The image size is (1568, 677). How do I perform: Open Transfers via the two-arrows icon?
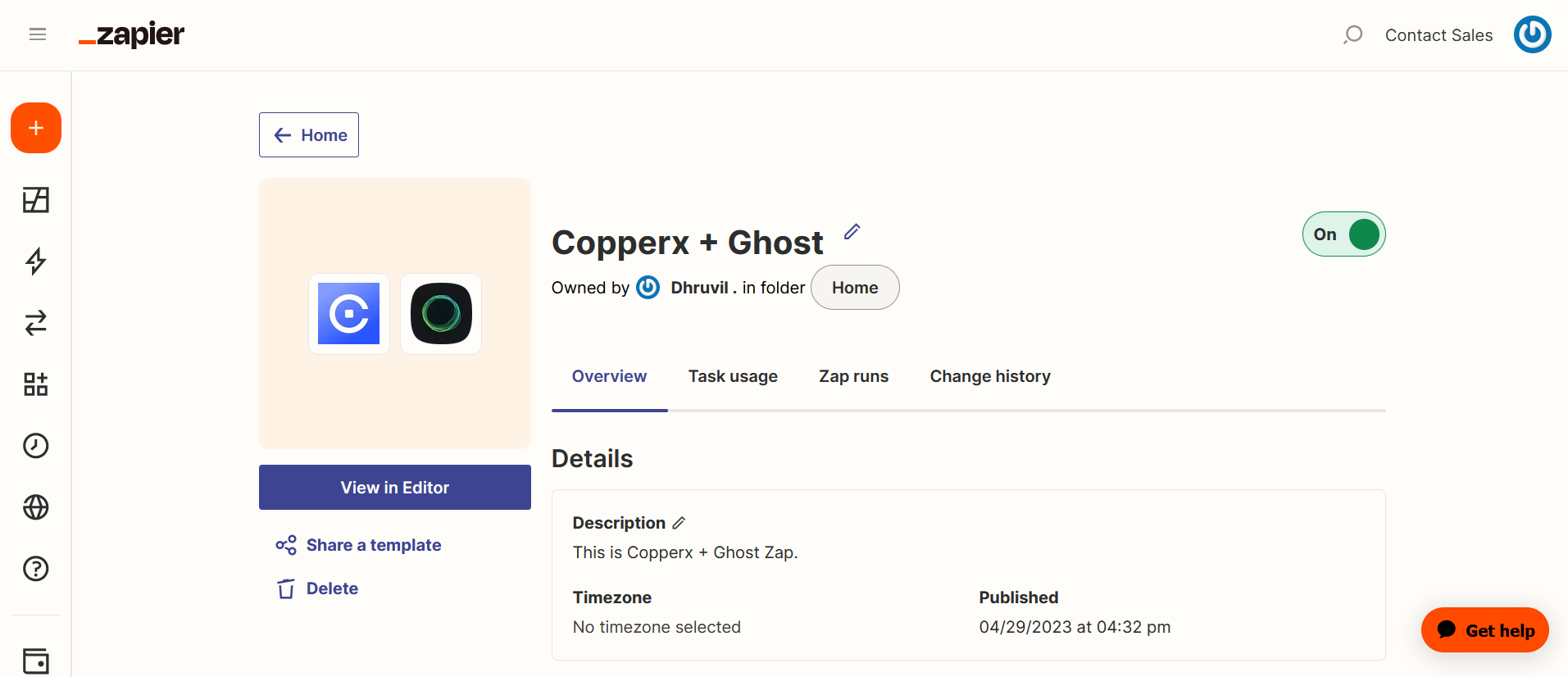[36, 323]
